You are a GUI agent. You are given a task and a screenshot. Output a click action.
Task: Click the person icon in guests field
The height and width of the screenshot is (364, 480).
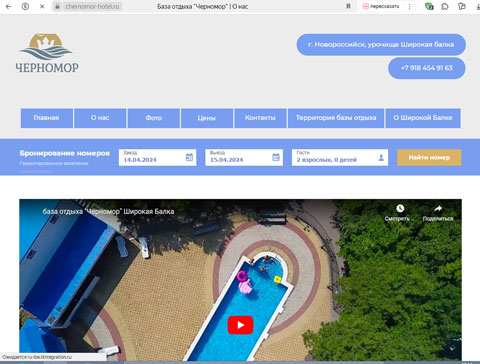tap(381, 158)
